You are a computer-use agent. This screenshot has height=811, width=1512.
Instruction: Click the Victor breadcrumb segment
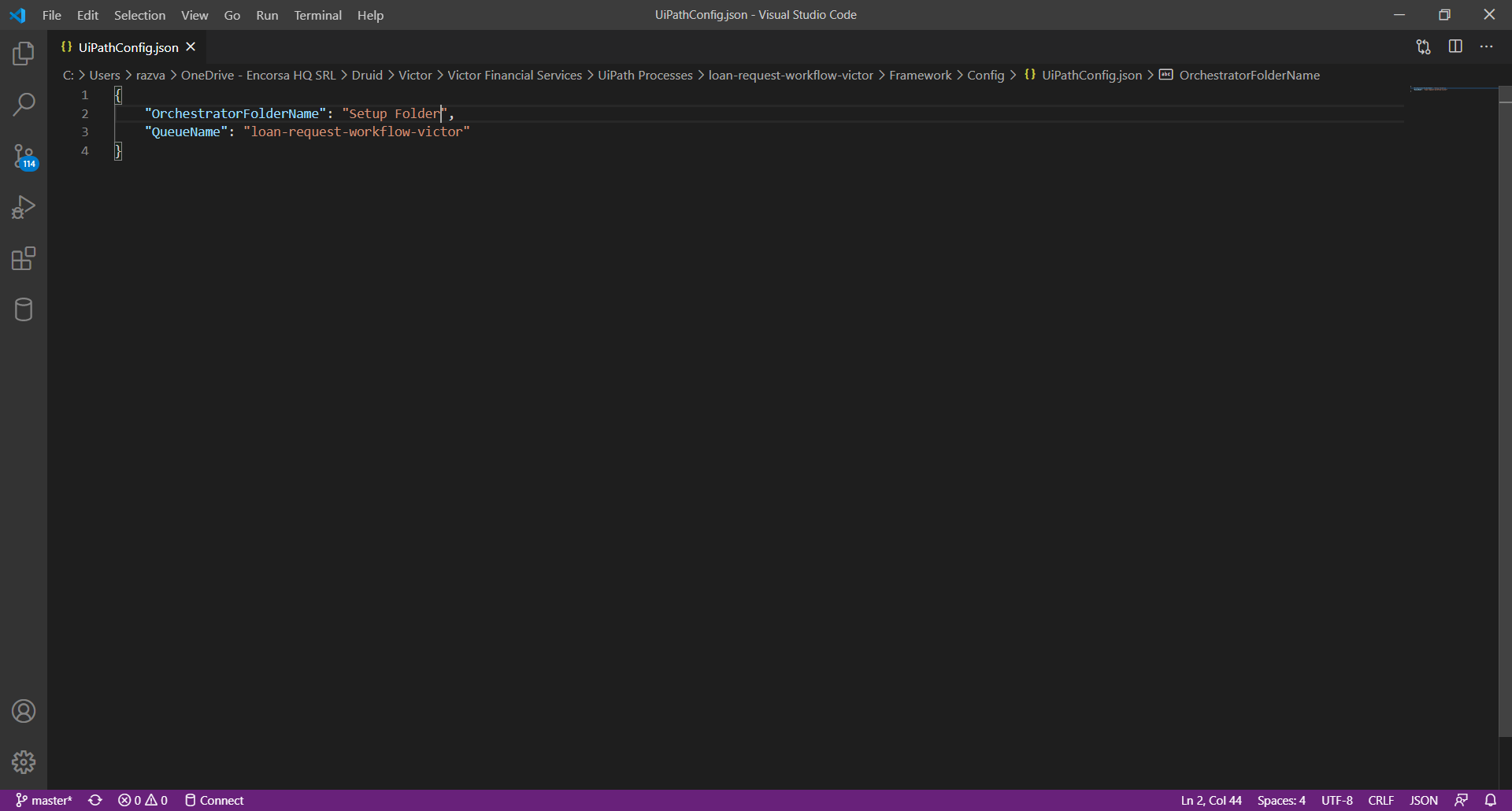(415, 75)
